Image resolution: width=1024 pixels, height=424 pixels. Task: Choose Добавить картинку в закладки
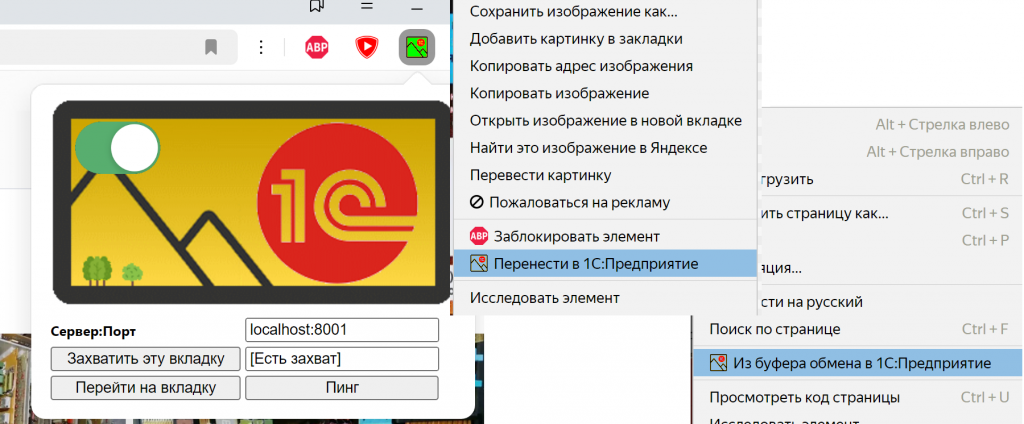coord(605,39)
